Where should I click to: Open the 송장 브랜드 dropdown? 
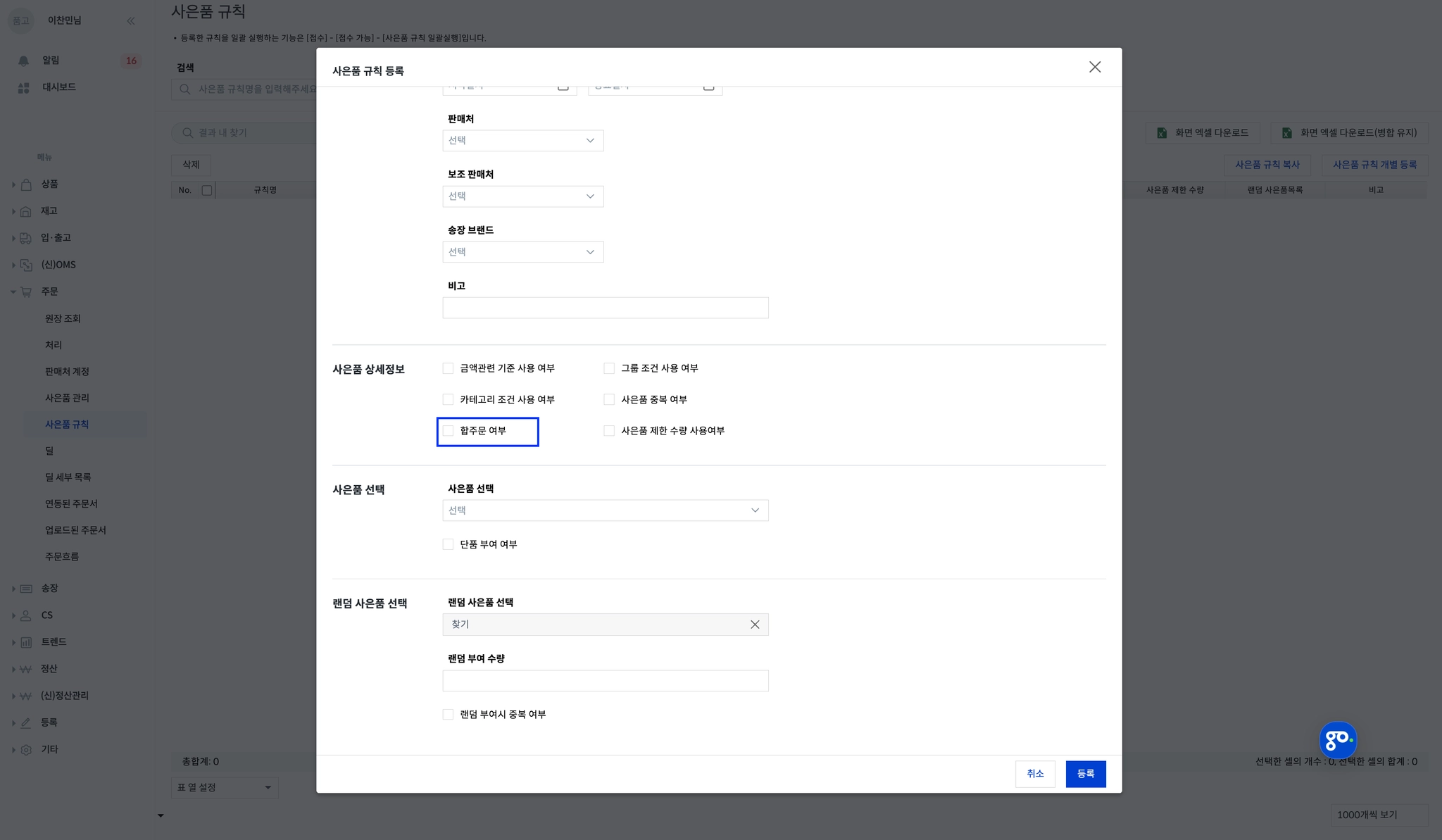522,252
